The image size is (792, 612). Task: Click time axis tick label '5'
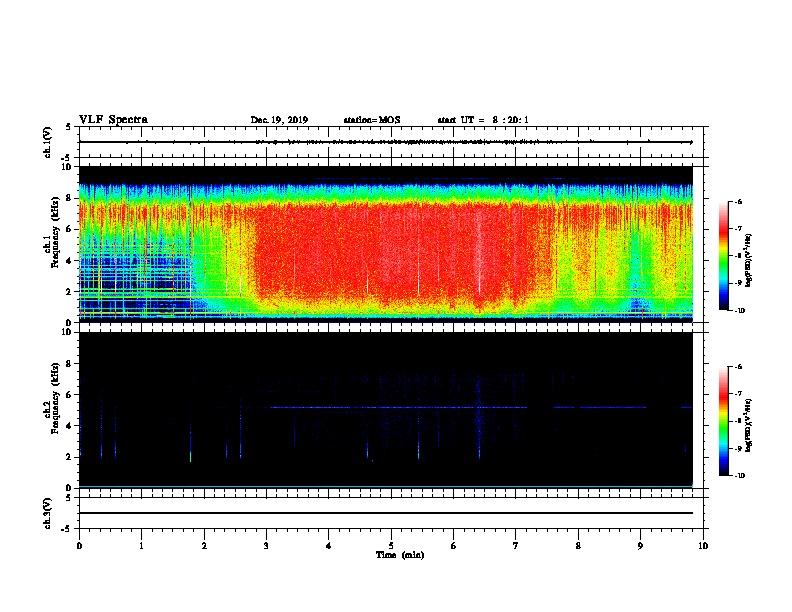[391, 545]
